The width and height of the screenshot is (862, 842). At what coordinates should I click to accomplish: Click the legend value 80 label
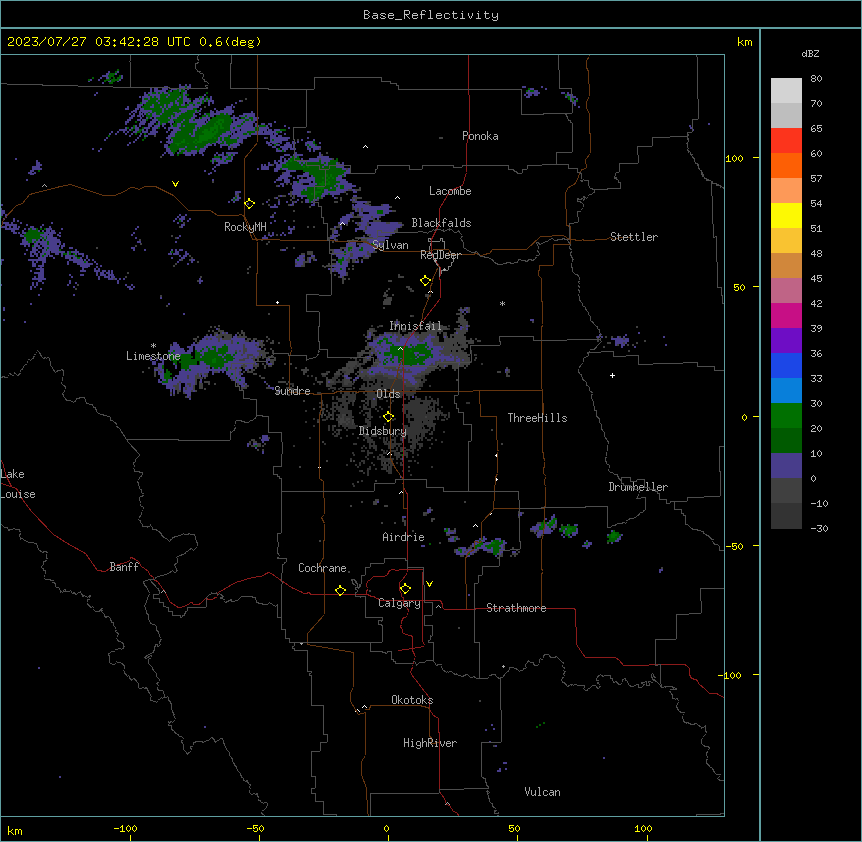[x=816, y=78]
